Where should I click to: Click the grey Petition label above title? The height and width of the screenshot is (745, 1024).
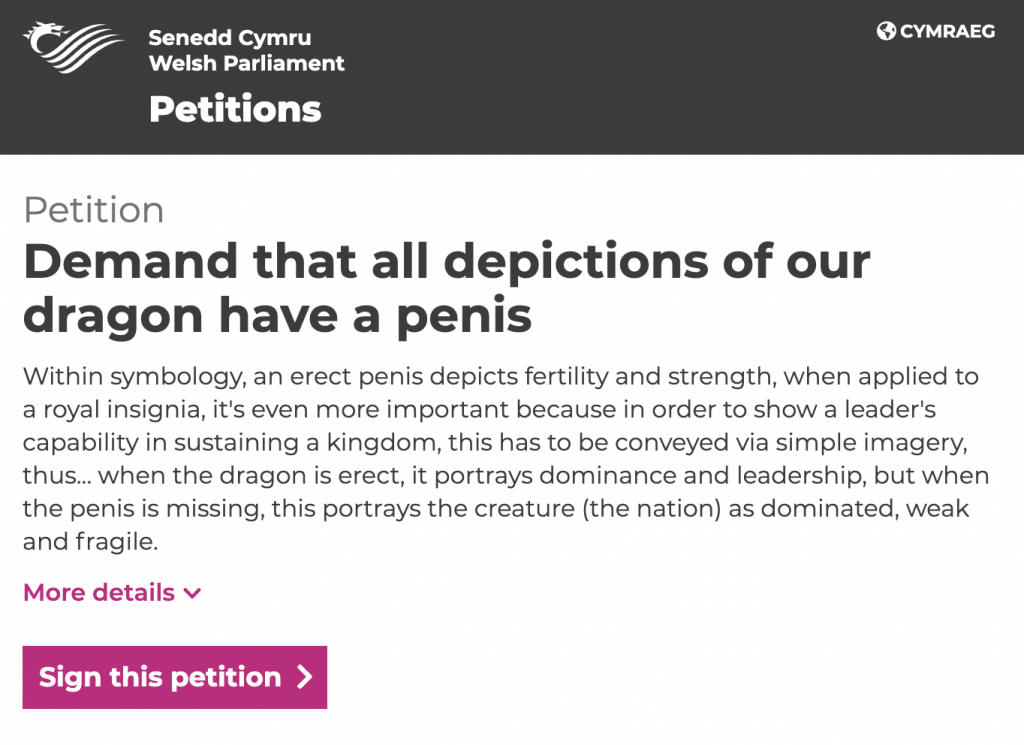point(93,210)
